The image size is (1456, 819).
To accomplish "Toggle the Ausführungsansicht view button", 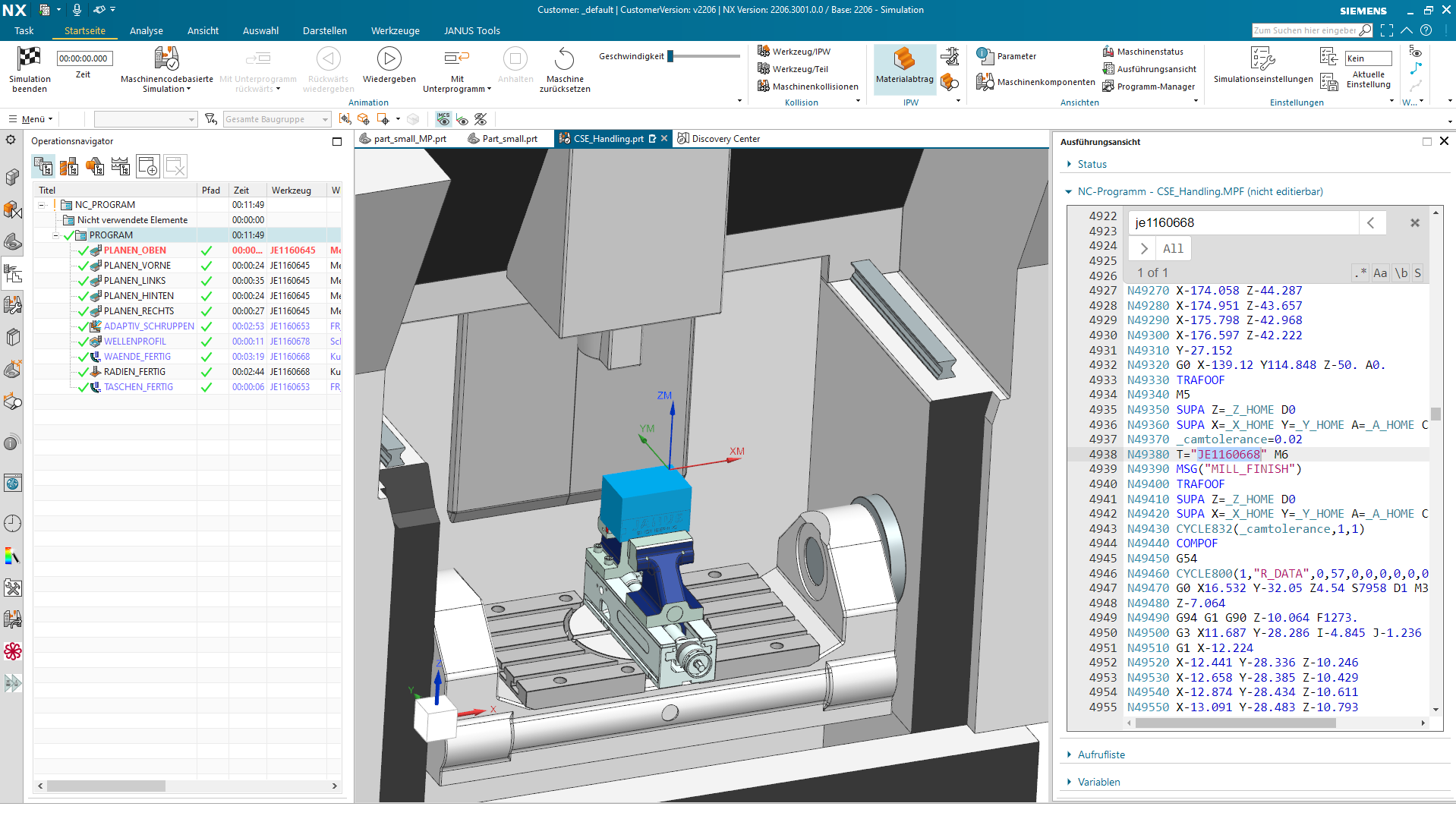I will [1149, 69].
